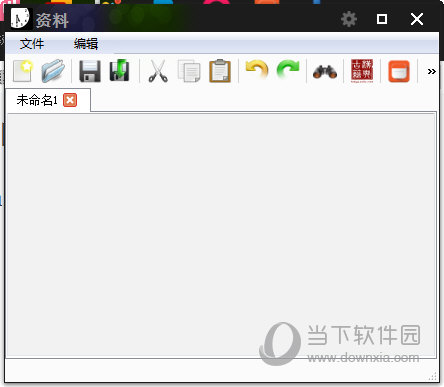Cut selection using scissors icon
Viewport: 444px width, 387px height.
click(158, 71)
